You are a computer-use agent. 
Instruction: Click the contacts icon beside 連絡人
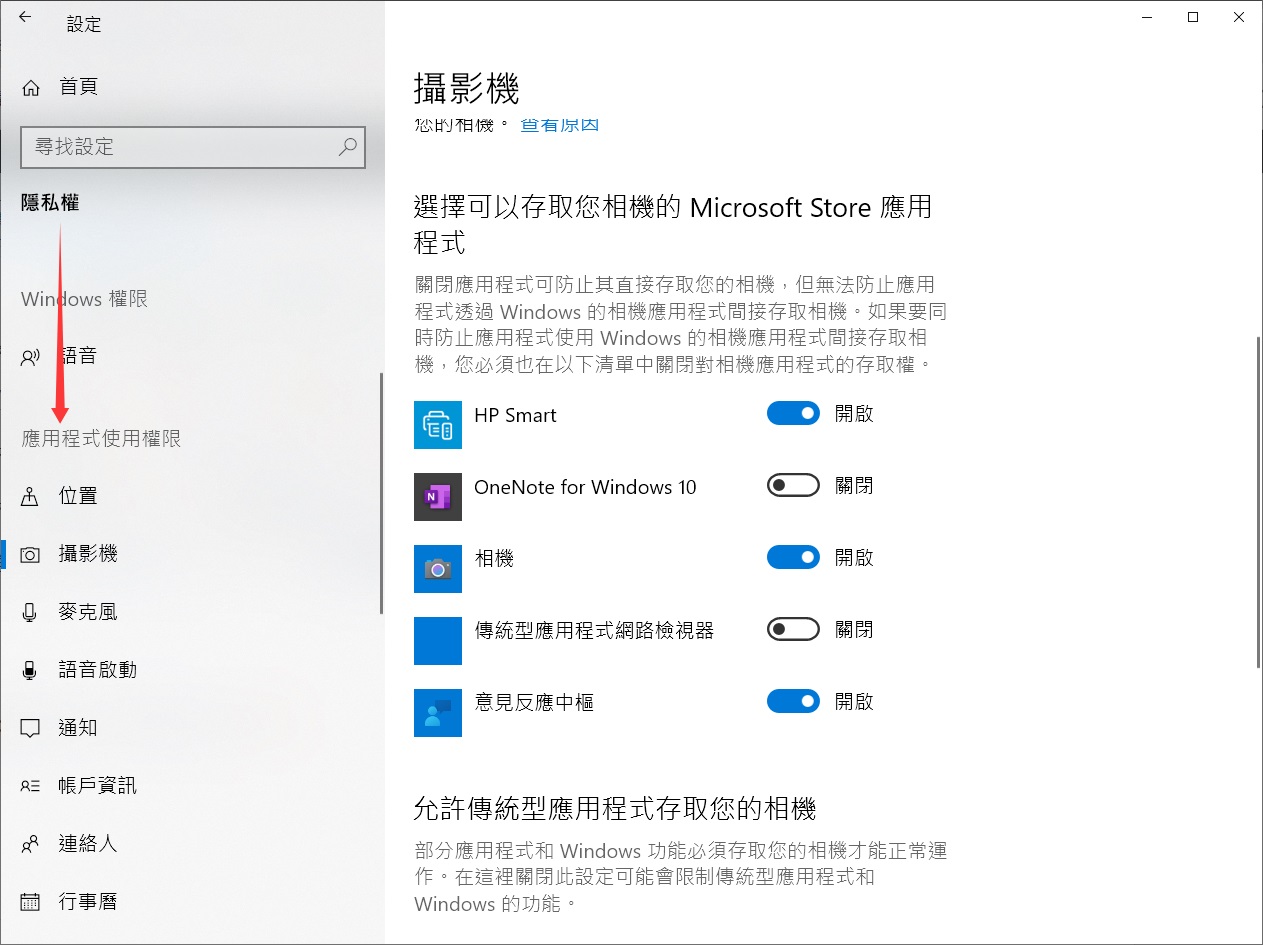(30, 844)
